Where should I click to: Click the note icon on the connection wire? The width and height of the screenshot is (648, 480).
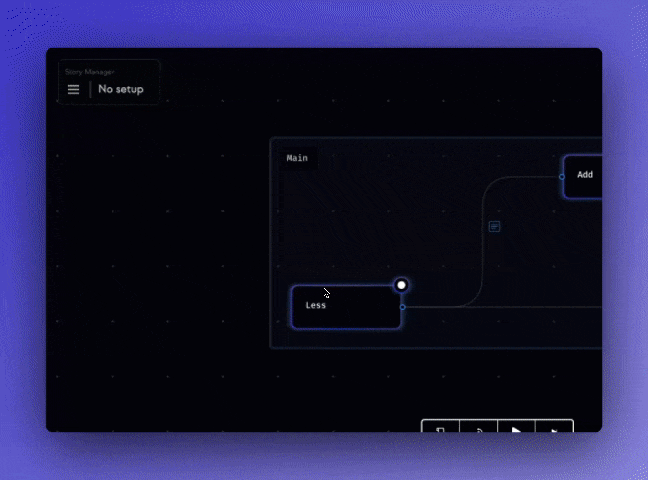494,227
